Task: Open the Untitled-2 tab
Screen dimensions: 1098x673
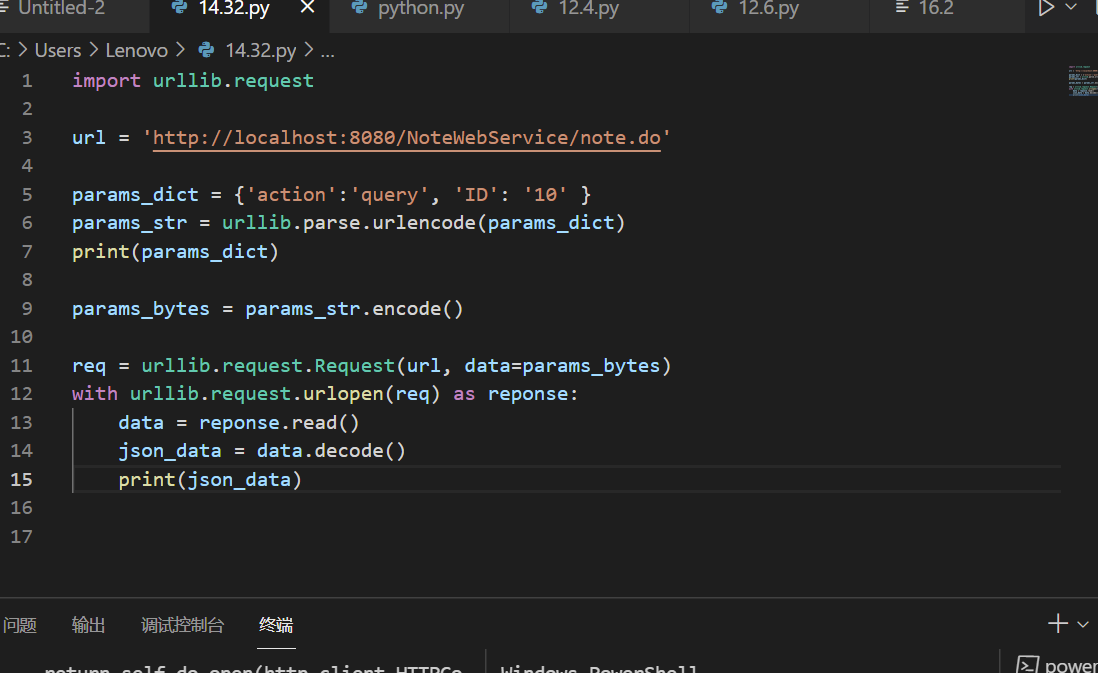Action: pos(60,9)
